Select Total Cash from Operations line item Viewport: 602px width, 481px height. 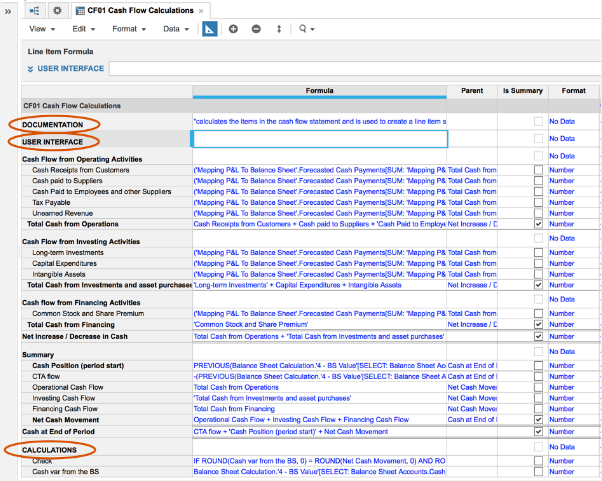(x=107, y=224)
